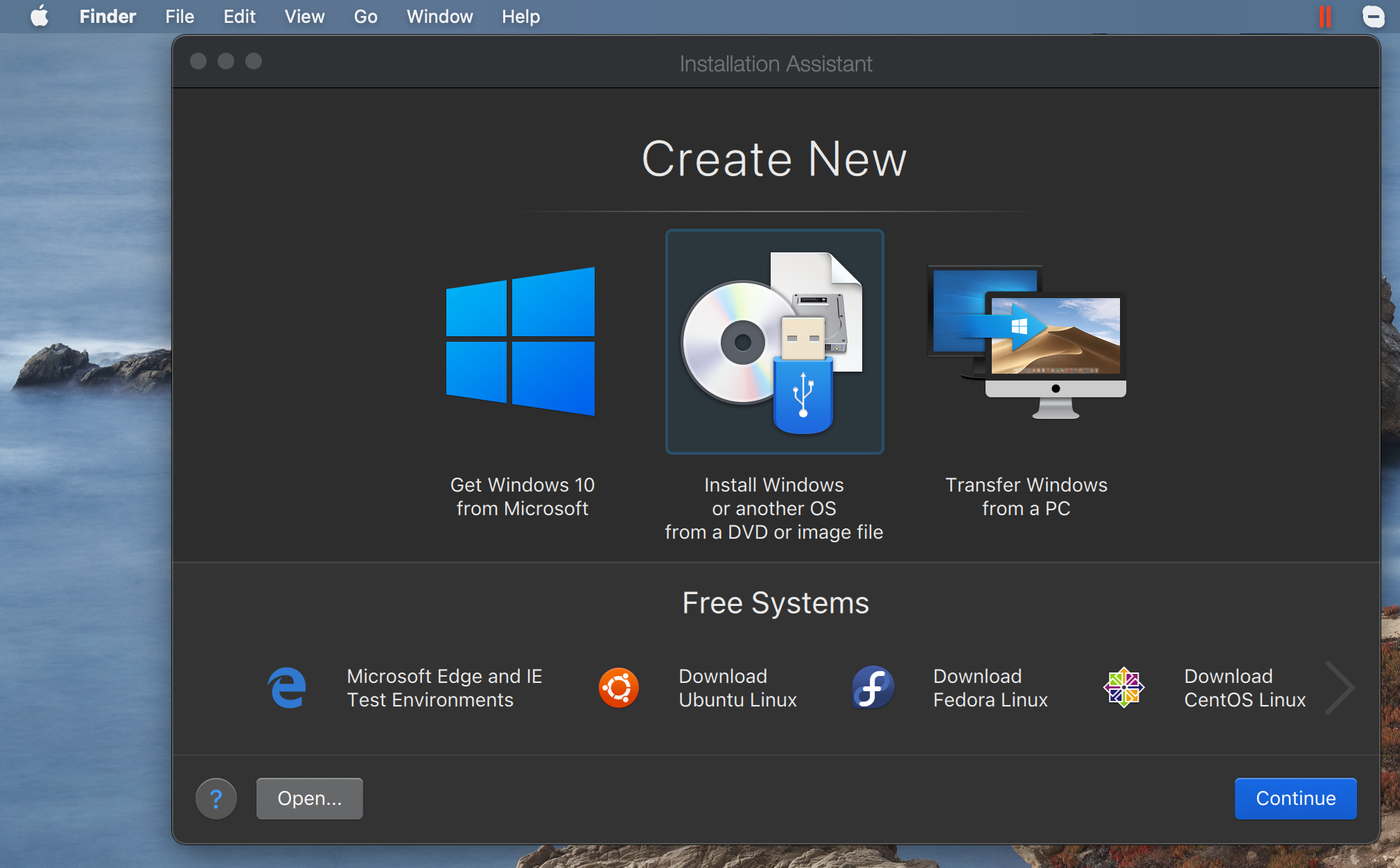Click the rightmost menu bar status icon
Image resolution: width=1400 pixels, height=868 pixels.
[x=1373, y=16]
